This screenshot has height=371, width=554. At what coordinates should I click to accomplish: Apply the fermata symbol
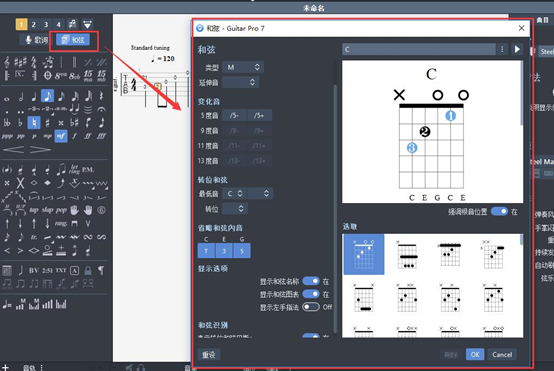(101, 110)
